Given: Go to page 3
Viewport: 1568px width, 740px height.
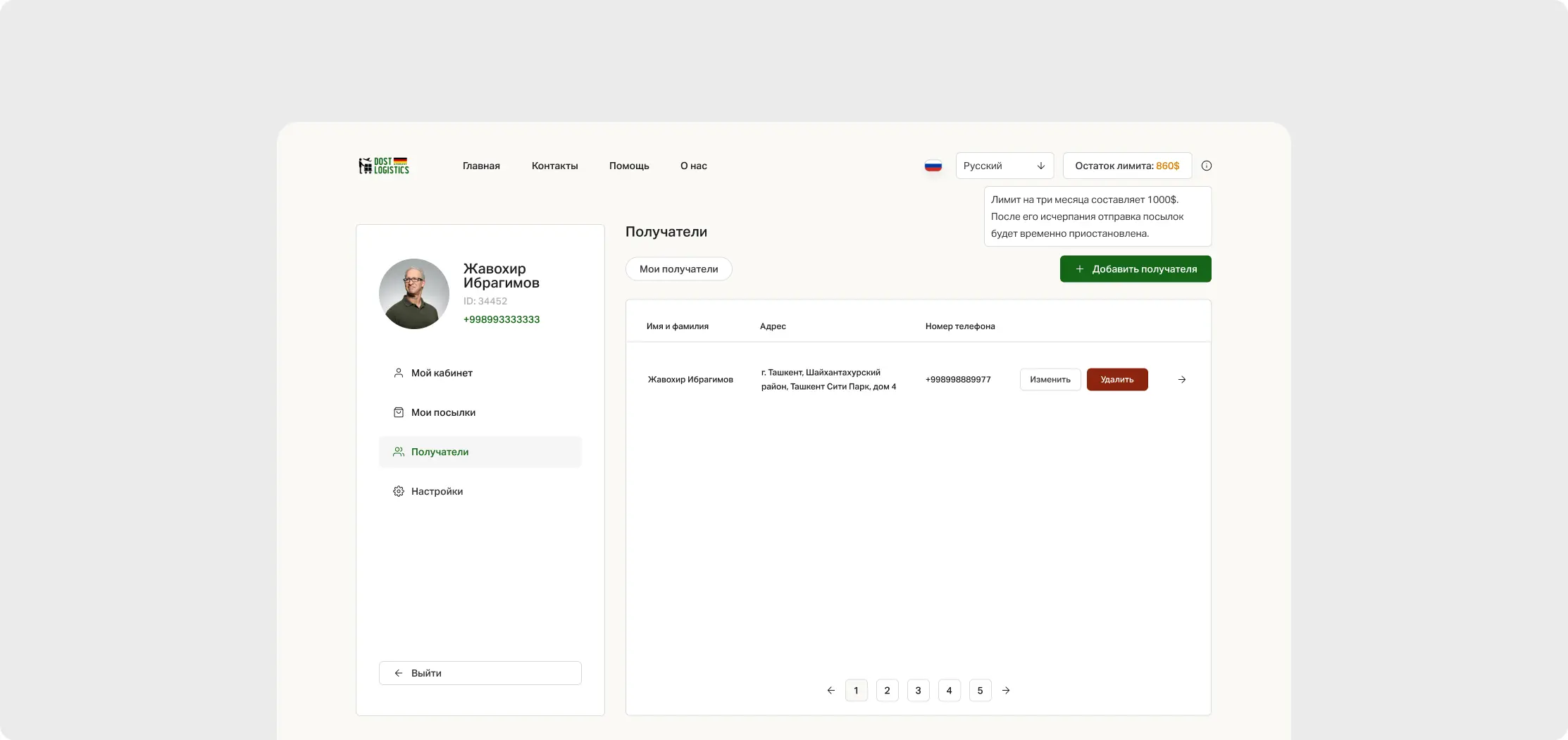Looking at the screenshot, I should (x=919, y=691).
